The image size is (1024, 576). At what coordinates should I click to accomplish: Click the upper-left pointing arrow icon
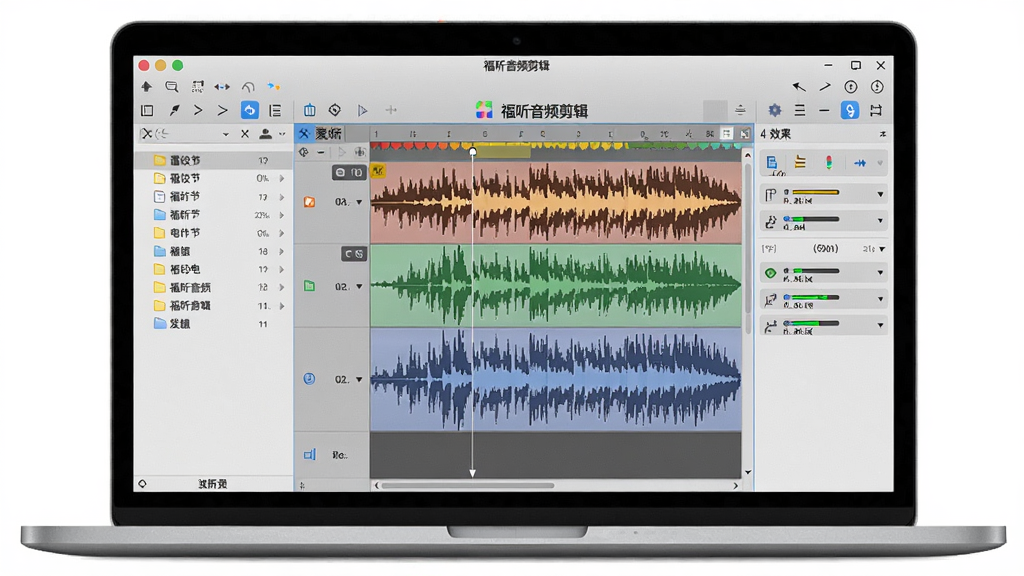(799, 87)
